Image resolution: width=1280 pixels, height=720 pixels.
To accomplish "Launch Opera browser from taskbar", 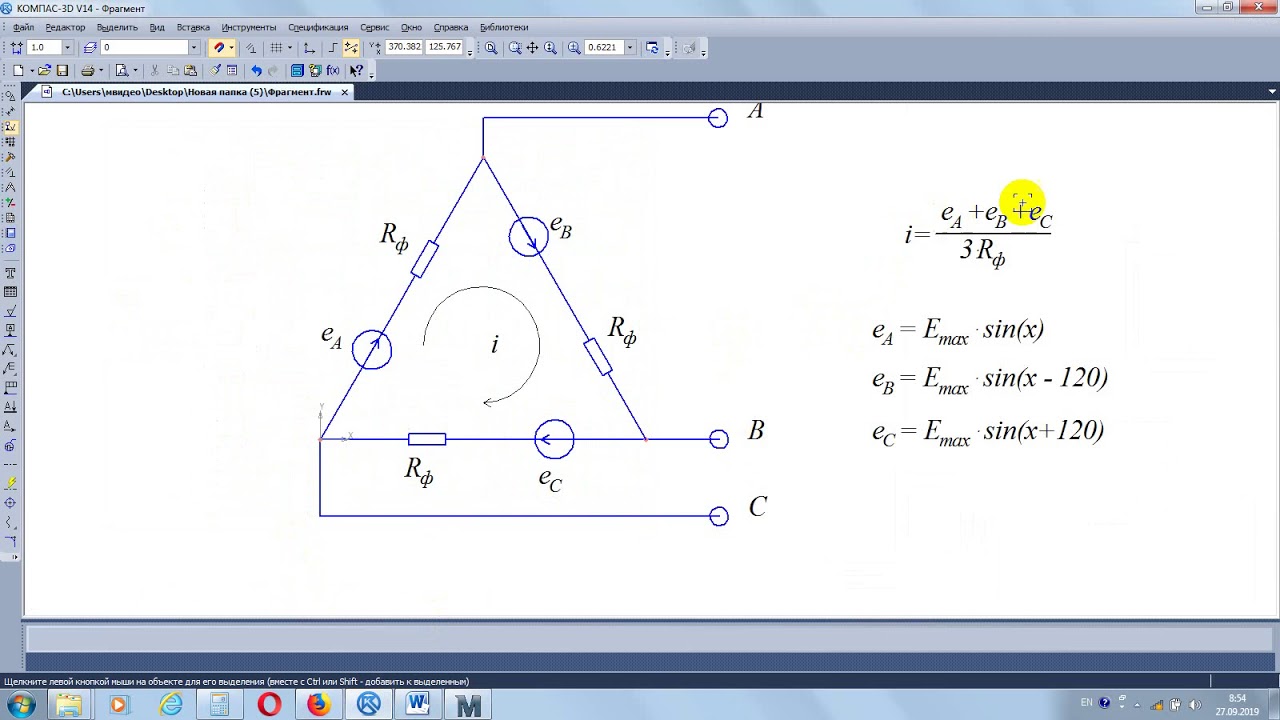I will (x=269, y=705).
